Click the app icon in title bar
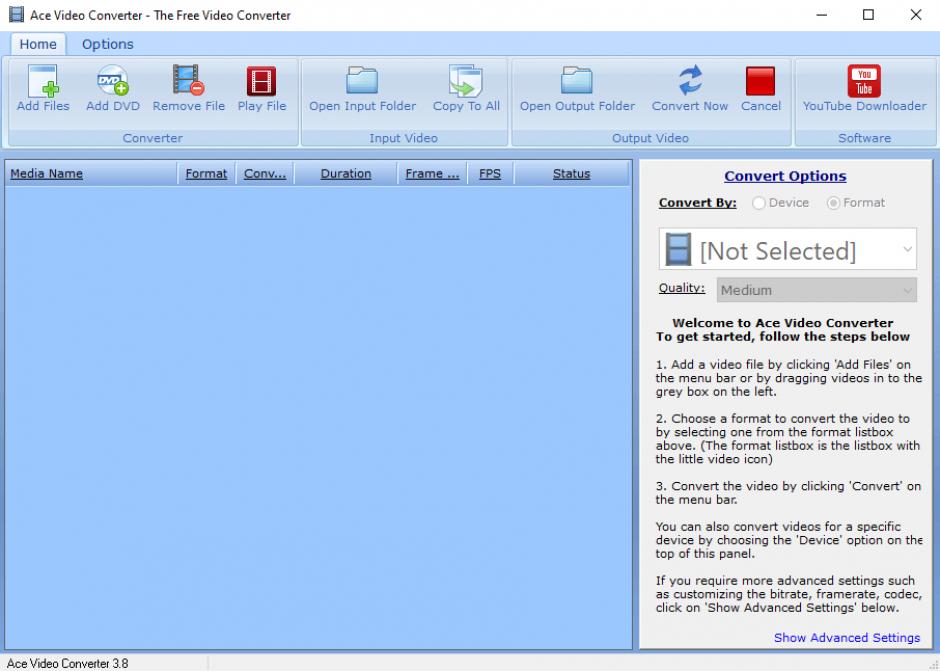Viewport: 940px width, 671px height. tap(16, 15)
